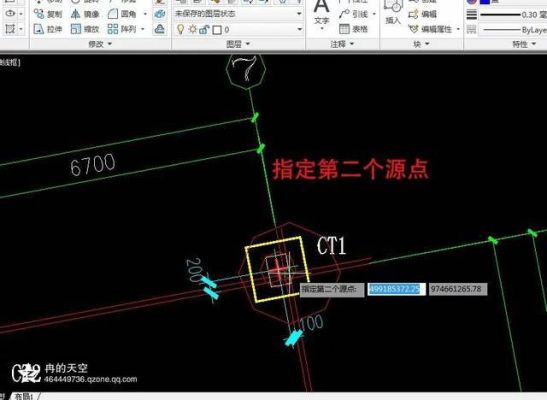The height and width of the screenshot is (400, 547).
Task: Click the grid bubble number 7
Action: (x=246, y=69)
